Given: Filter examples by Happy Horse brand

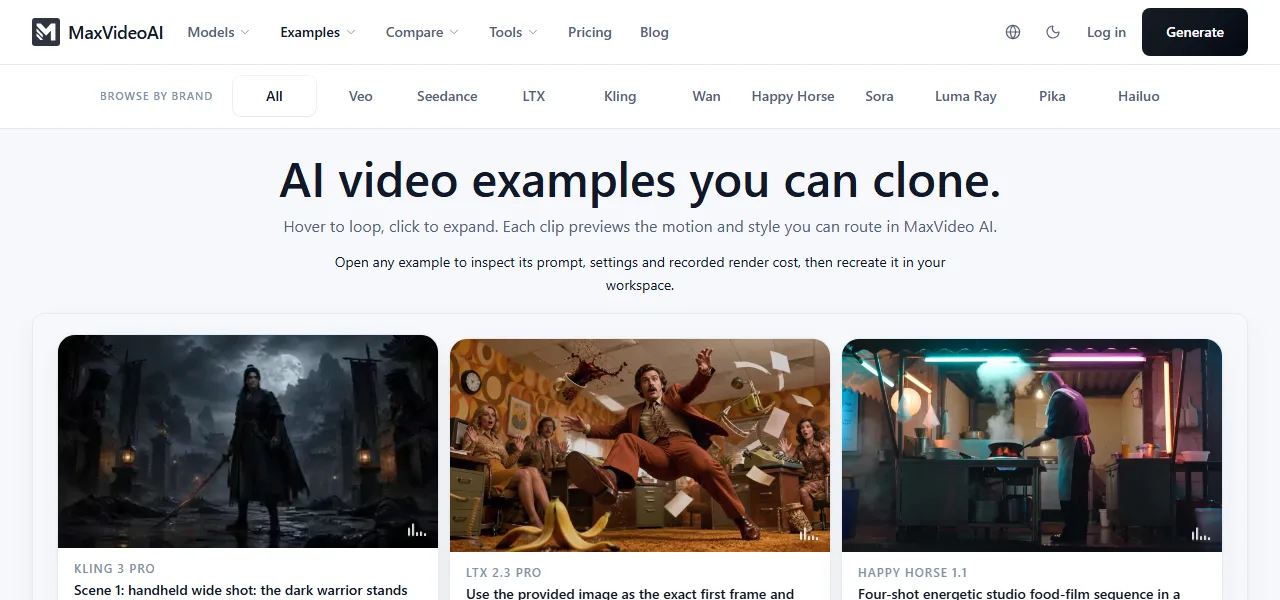Looking at the screenshot, I should (793, 96).
